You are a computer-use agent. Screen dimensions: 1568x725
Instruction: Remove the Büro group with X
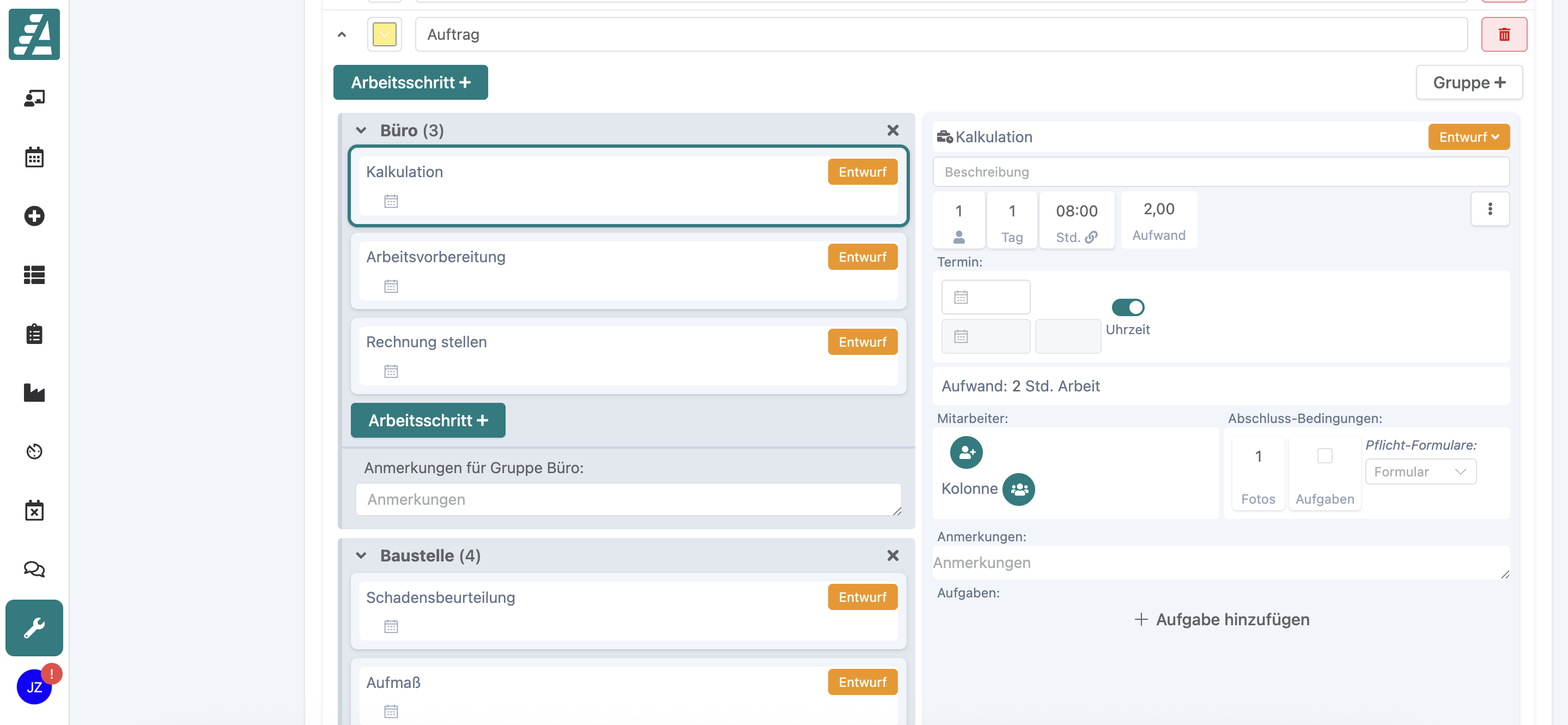[x=892, y=130]
